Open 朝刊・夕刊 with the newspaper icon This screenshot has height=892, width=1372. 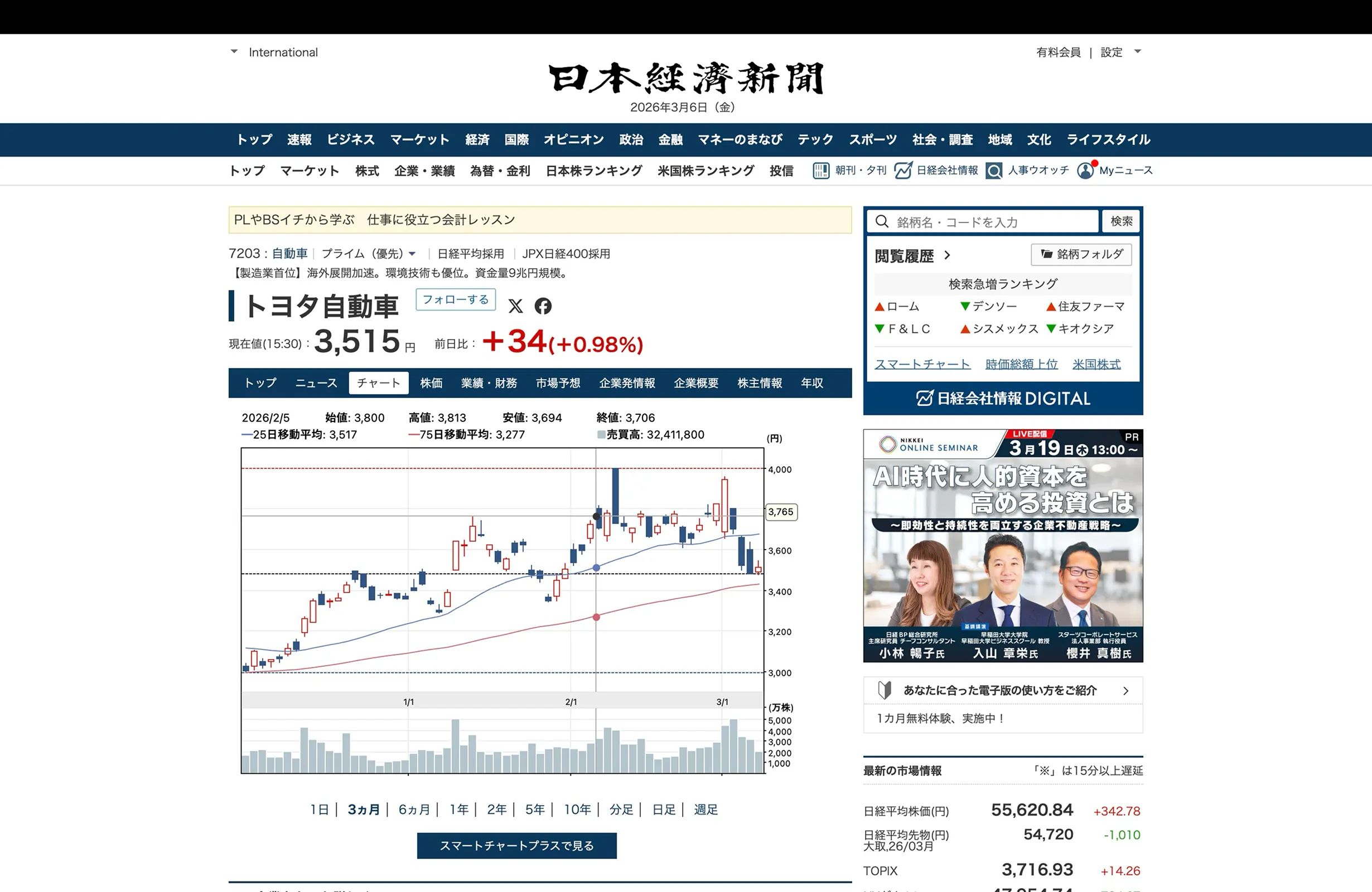[x=821, y=171]
